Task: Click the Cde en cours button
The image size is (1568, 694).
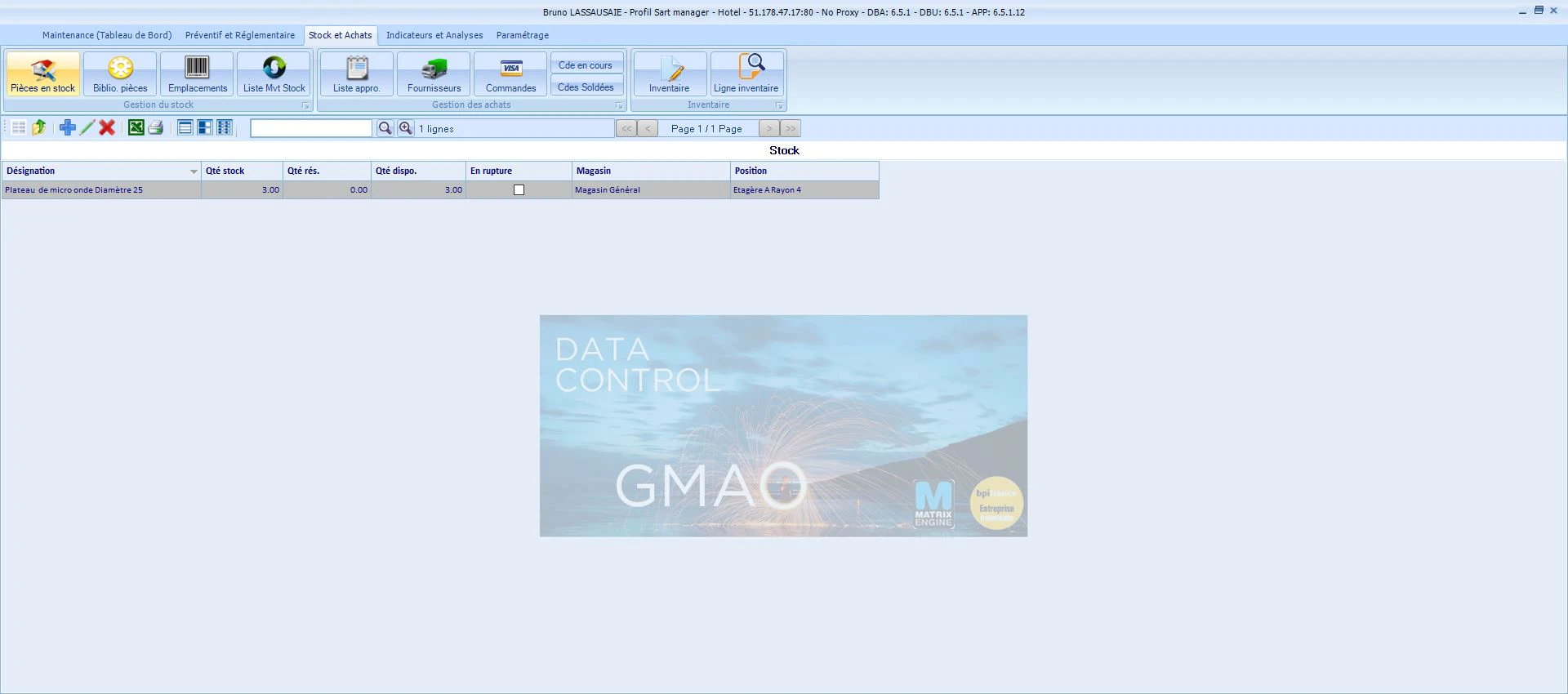Action: coord(586,65)
